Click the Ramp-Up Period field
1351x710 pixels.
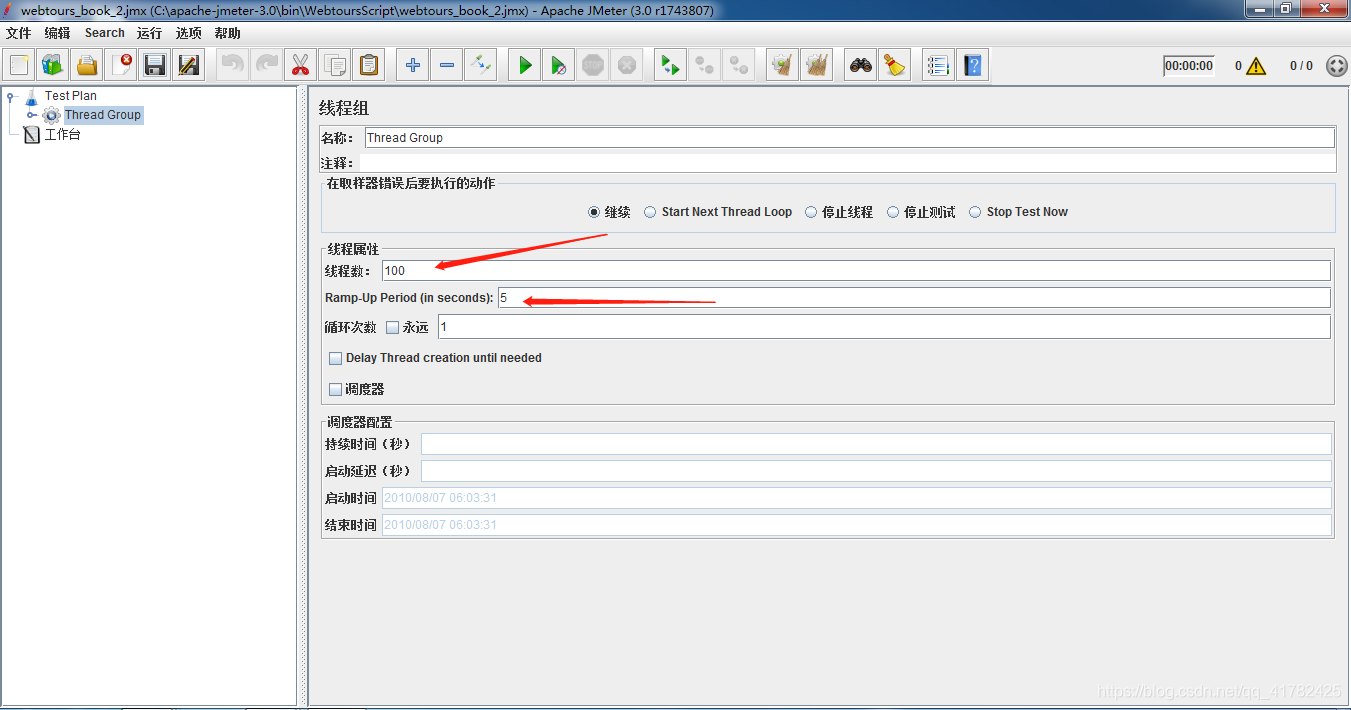914,298
